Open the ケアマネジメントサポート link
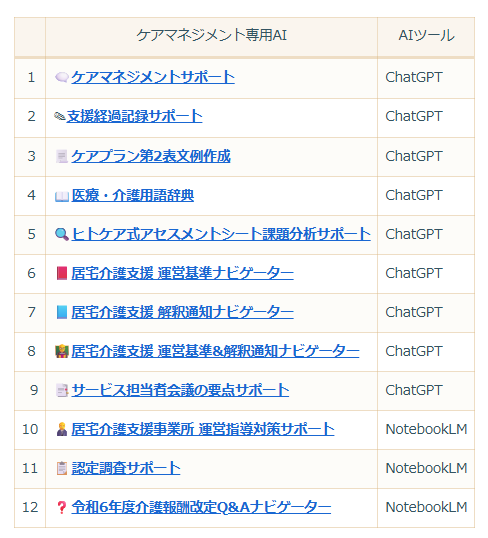 pyautogui.click(x=153, y=78)
